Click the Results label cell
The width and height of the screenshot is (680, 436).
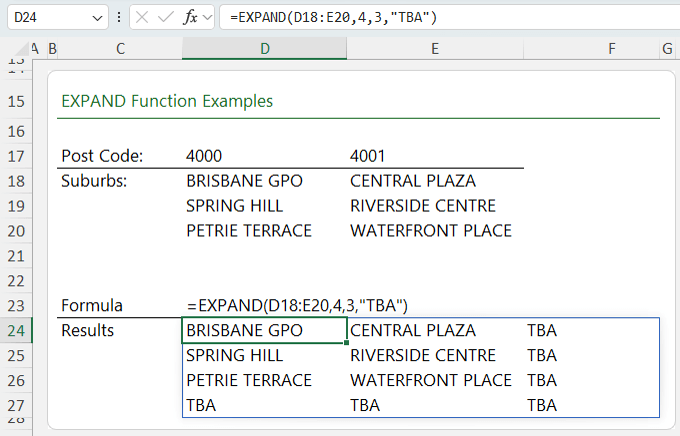tap(88, 331)
